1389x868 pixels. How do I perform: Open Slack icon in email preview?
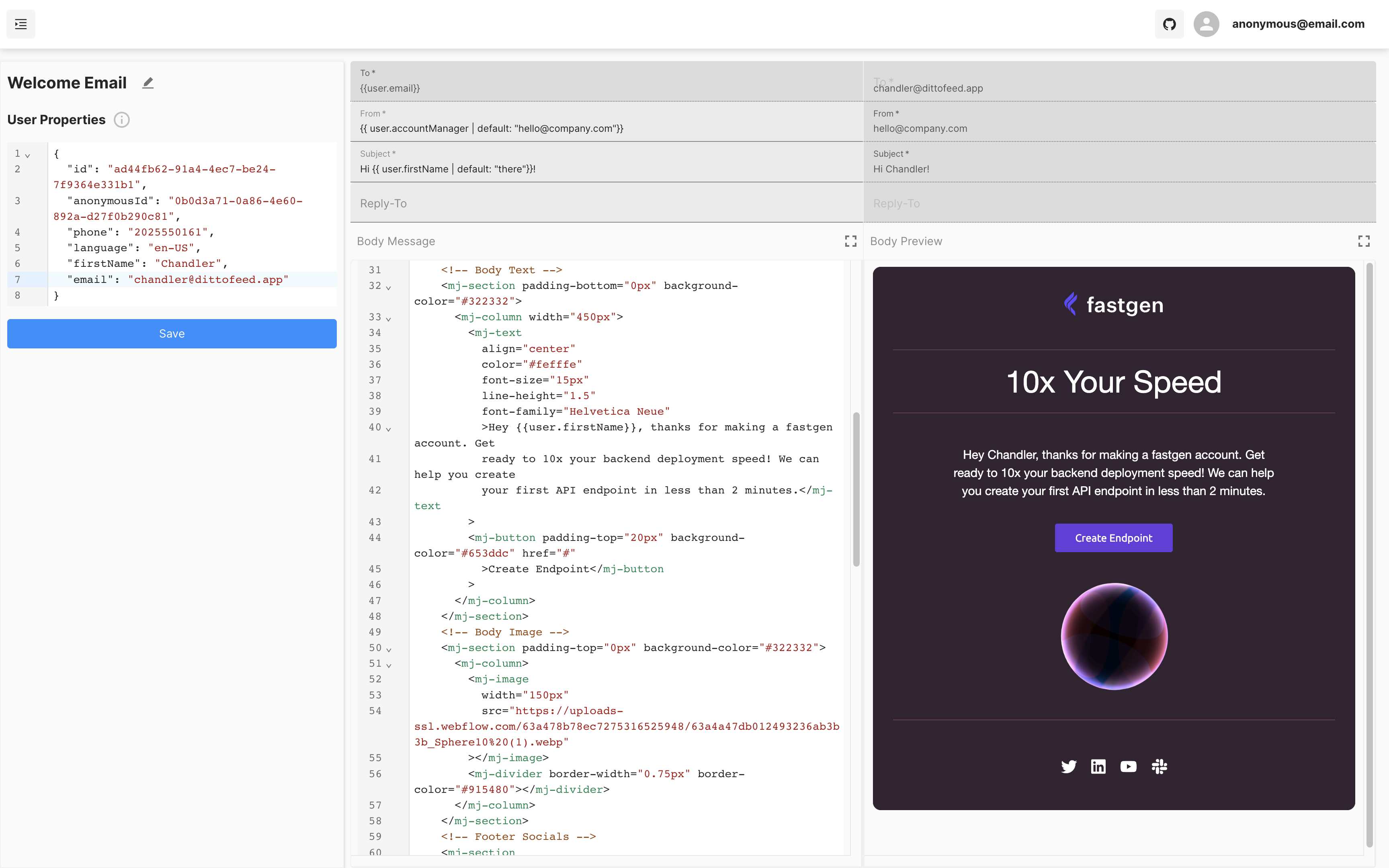1160,766
